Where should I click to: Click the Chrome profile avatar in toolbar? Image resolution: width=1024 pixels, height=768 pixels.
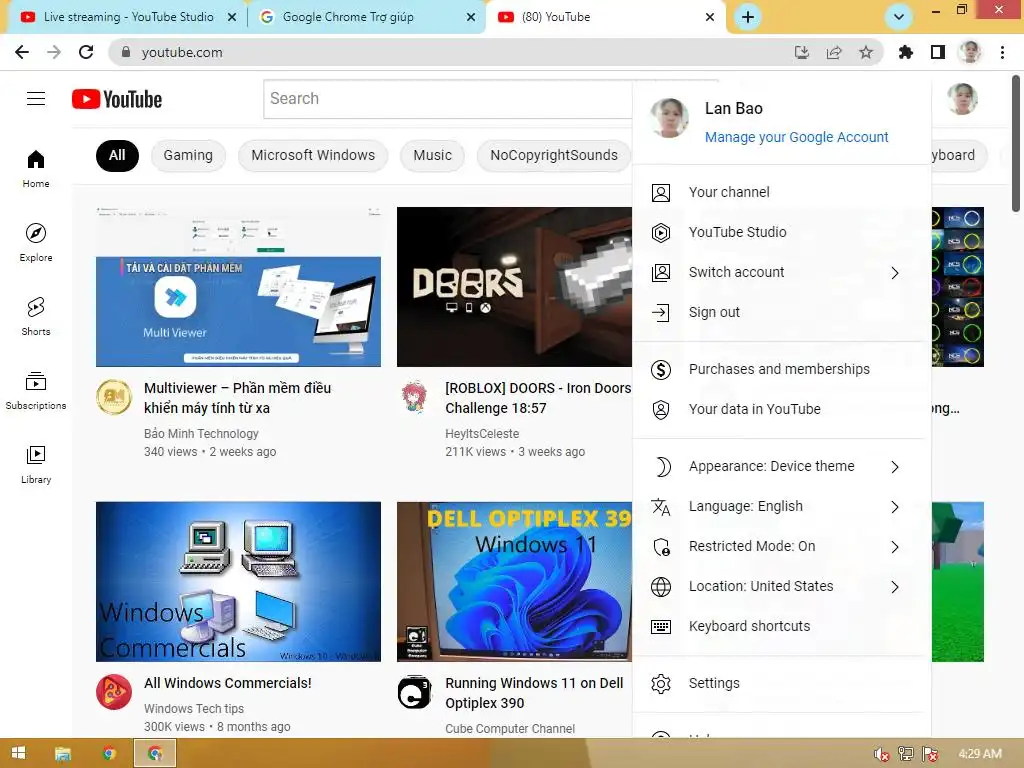970,52
